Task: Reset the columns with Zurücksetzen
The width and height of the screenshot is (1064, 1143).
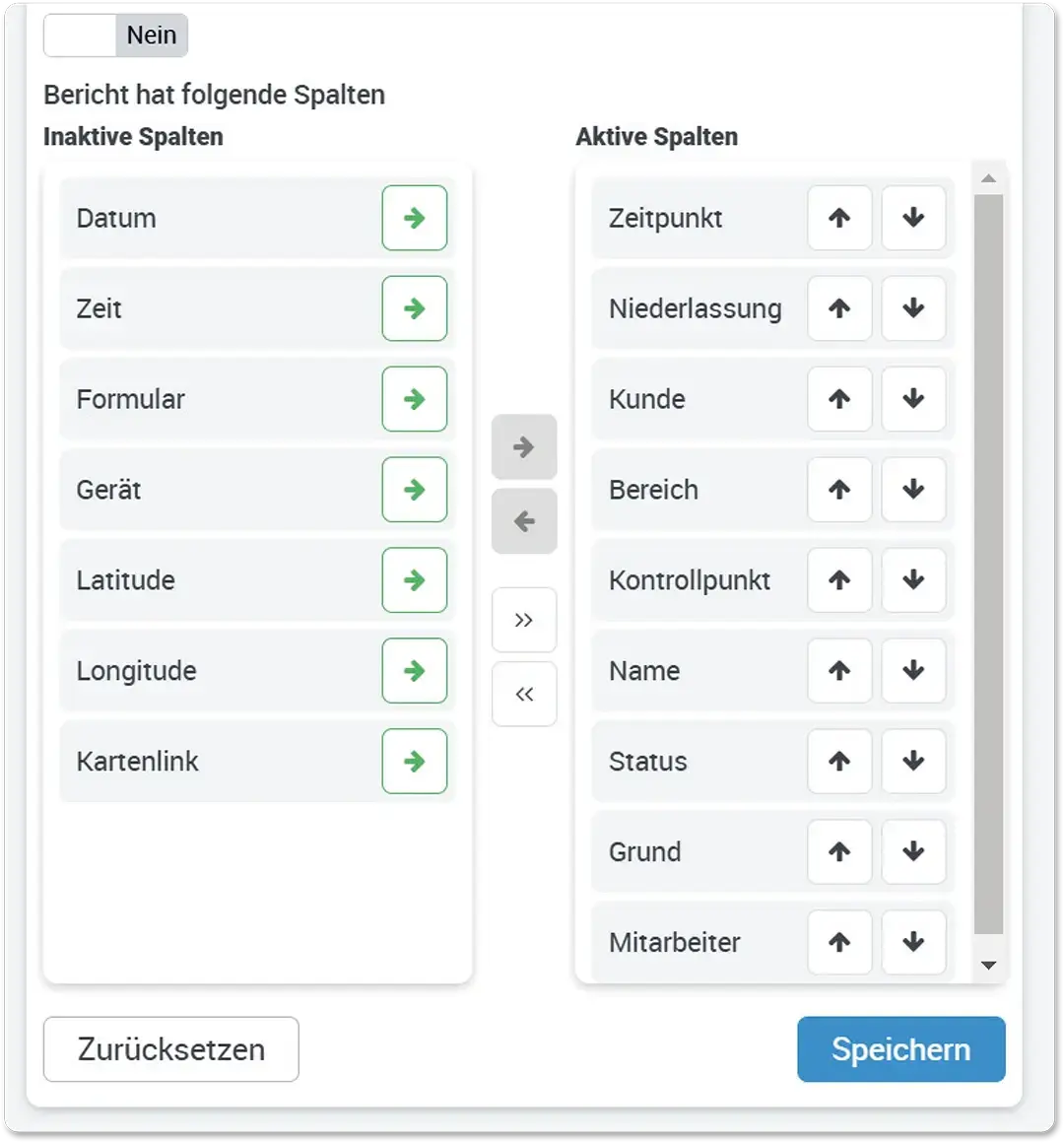Action: point(171,1049)
